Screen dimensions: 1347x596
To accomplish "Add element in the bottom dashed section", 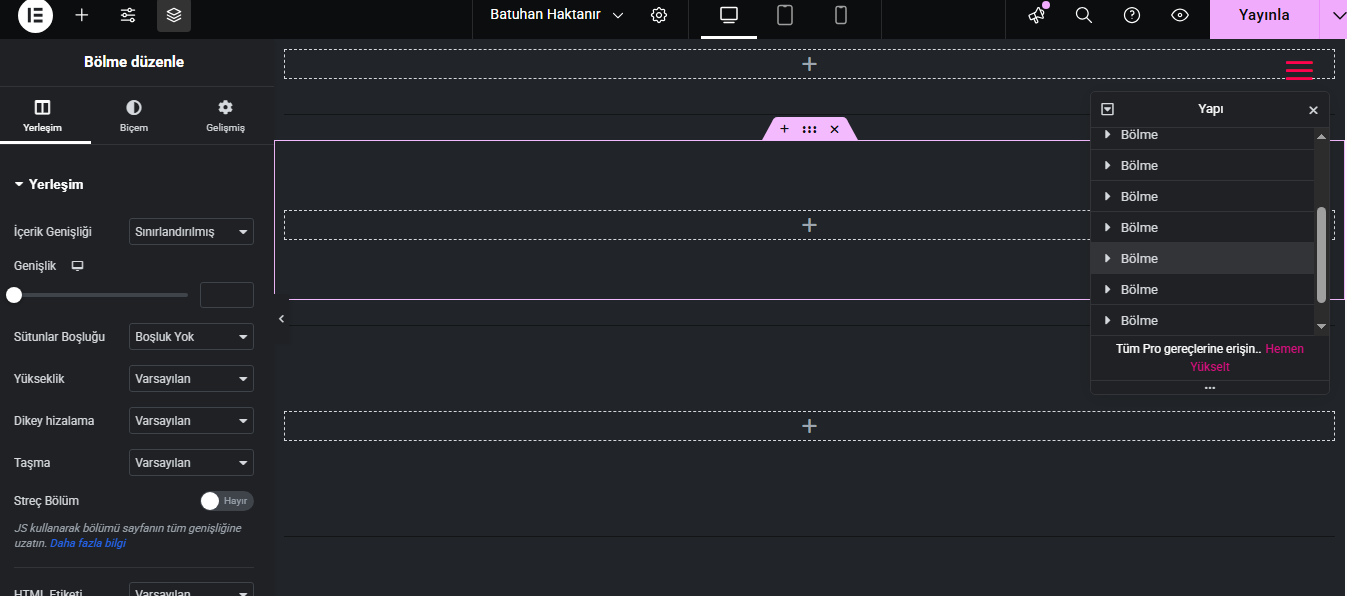I will coord(809,426).
